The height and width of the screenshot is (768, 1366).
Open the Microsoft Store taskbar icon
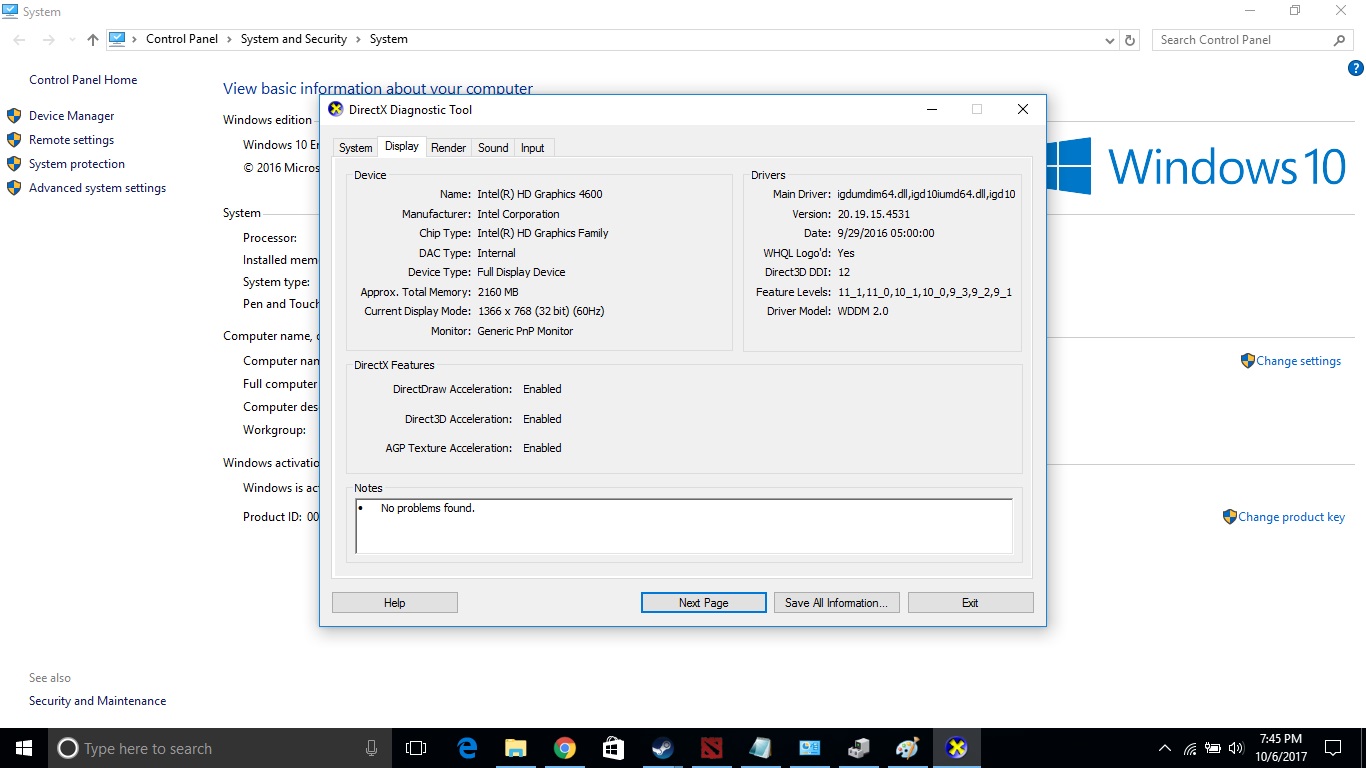(614, 748)
